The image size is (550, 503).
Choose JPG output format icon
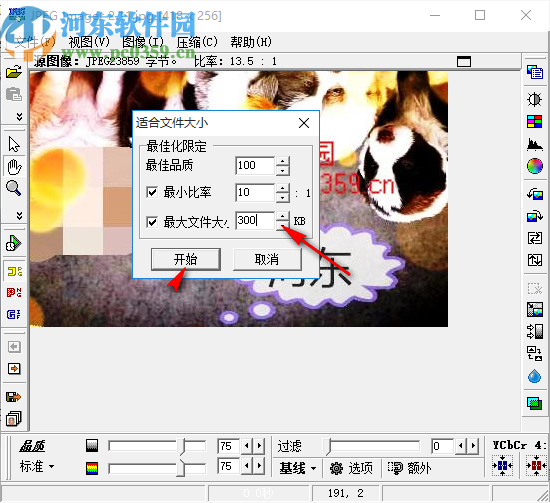(x=14, y=271)
